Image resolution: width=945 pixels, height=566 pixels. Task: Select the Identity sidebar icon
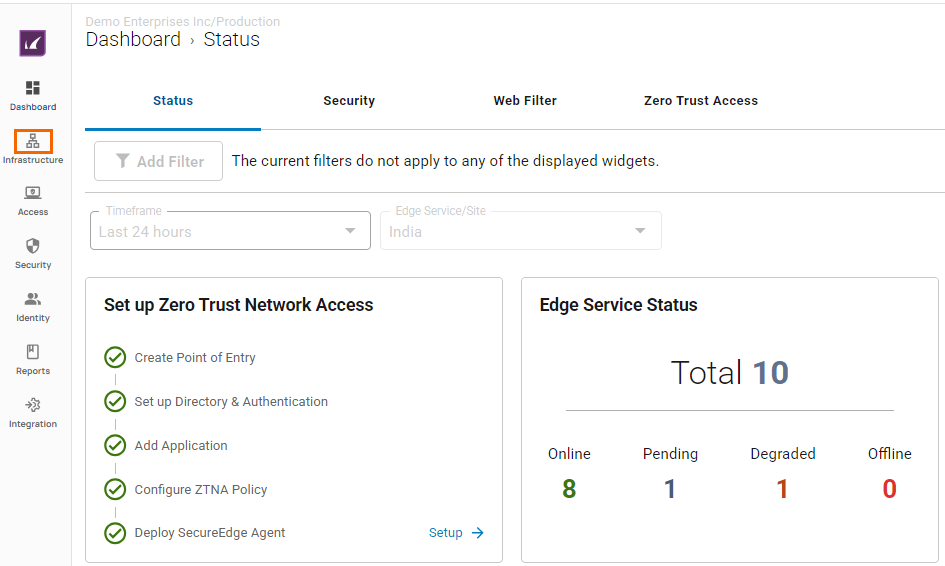click(33, 300)
